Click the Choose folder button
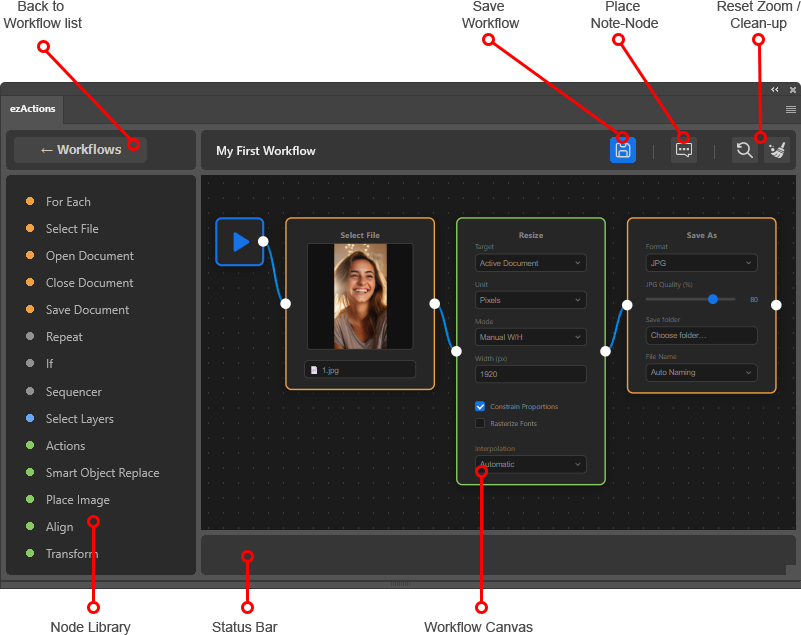The width and height of the screenshot is (801, 635). point(701,335)
